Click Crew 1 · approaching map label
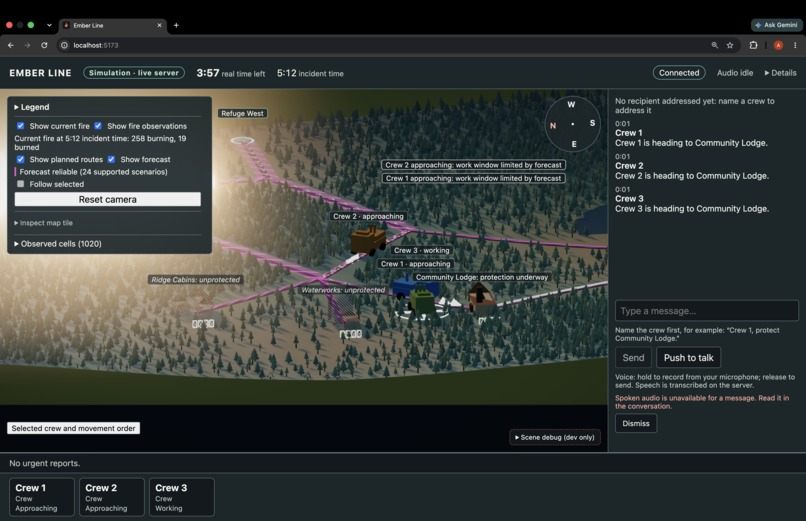806x521 pixels. 415,264
